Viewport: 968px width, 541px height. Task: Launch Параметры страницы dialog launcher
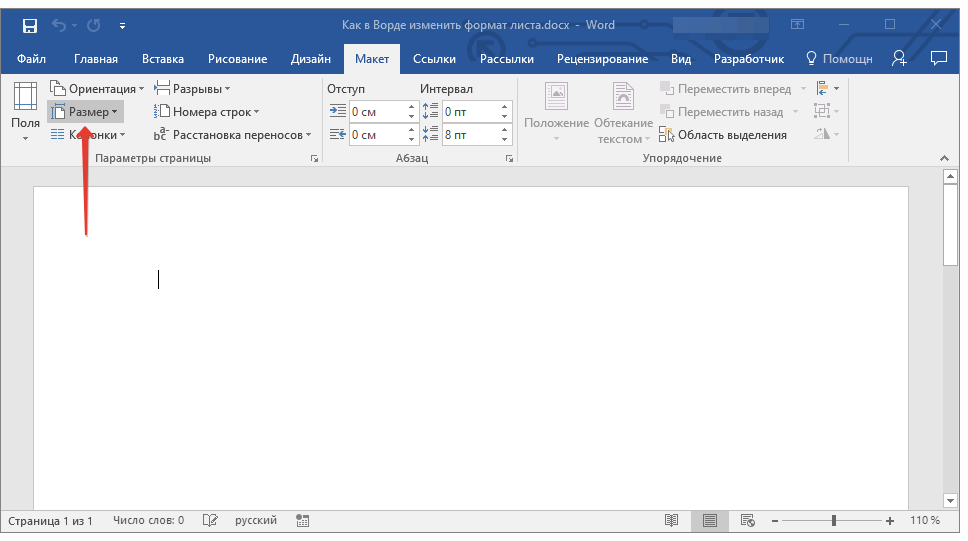tap(314, 159)
